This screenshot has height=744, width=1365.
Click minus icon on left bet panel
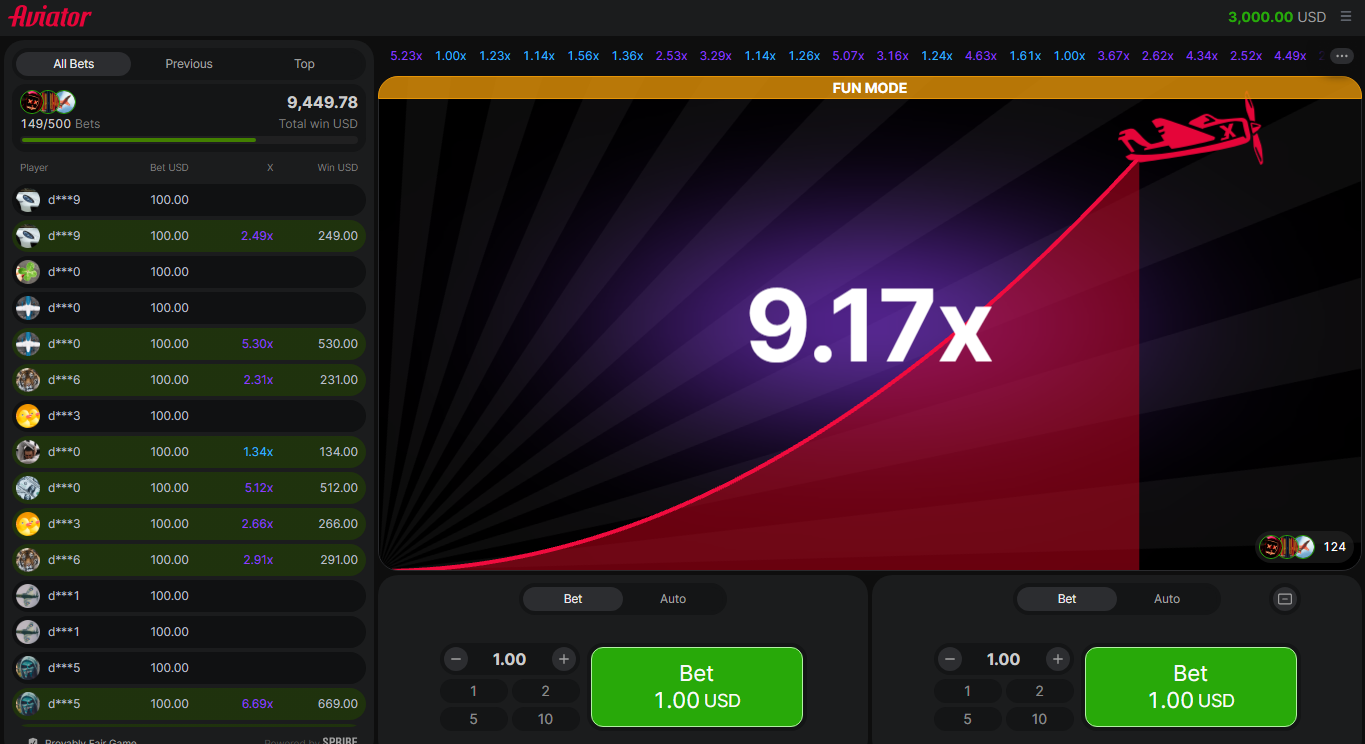click(456, 659)
